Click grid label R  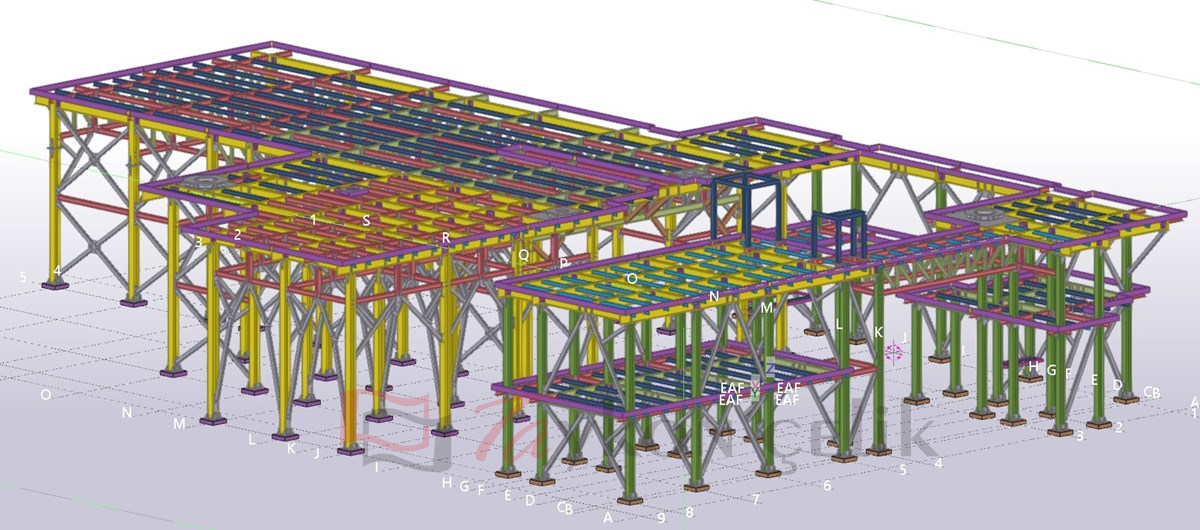click(446, 238)
